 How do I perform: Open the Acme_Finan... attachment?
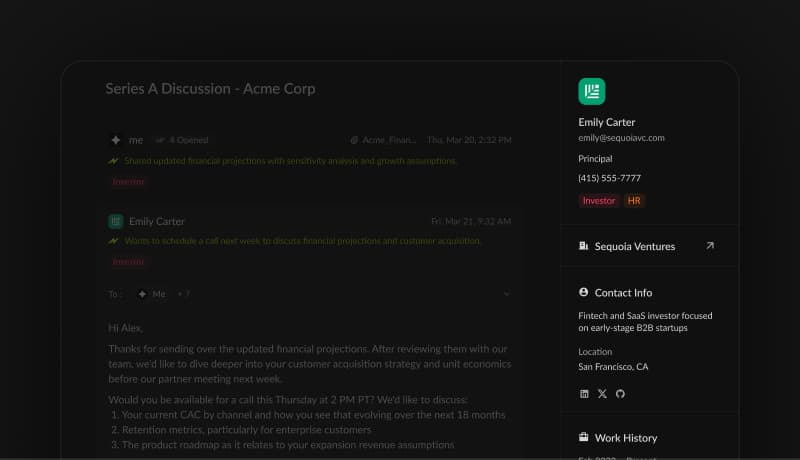pyautogui.click(x=383, y=140)
